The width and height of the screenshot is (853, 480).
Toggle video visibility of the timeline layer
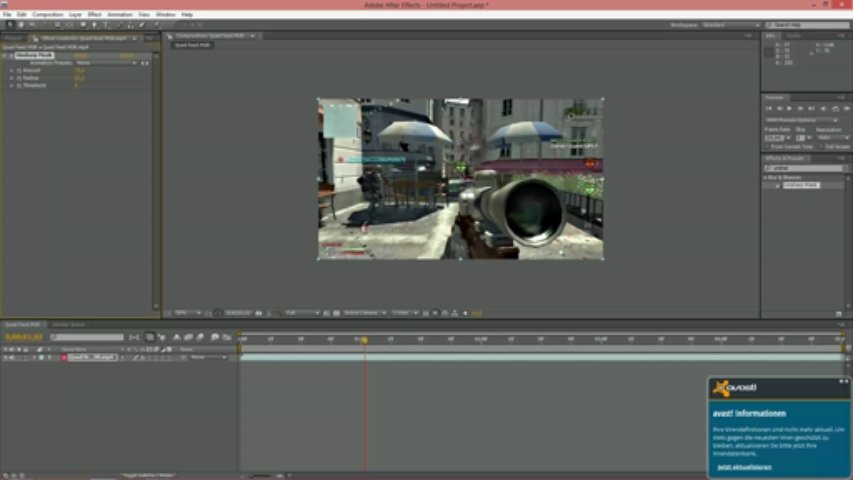5,357
